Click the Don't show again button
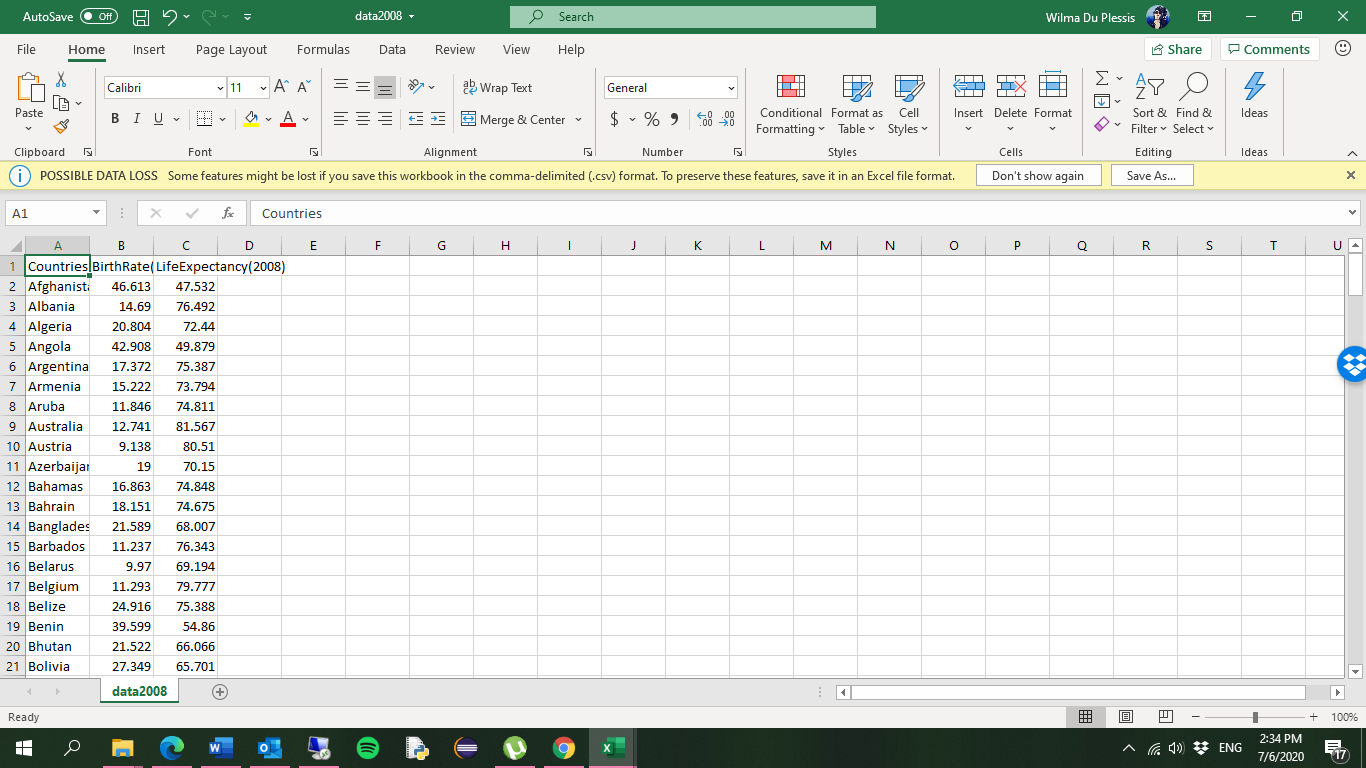The height and width of the screenshot is (768, 1366). [1038, 175]
